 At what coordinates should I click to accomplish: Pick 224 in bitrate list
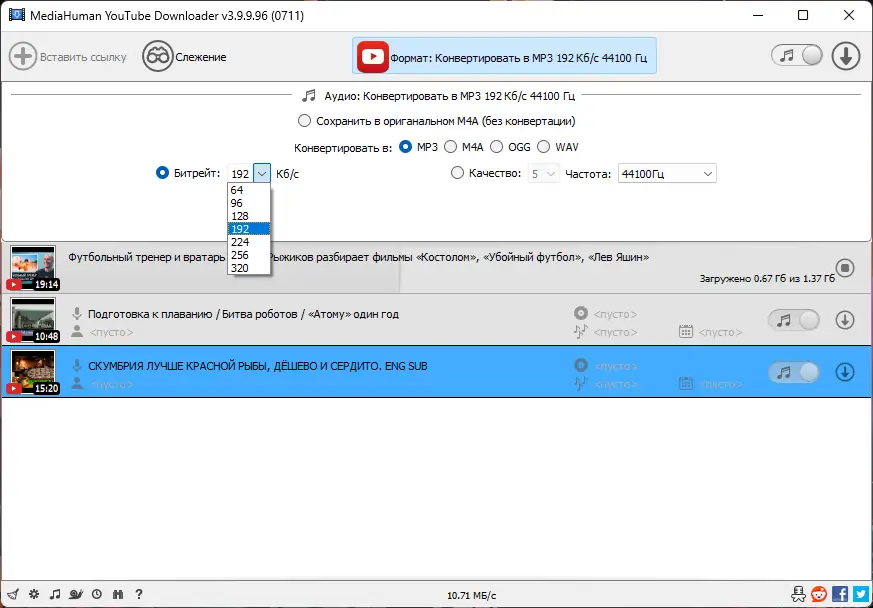click(x=249, y=242)
